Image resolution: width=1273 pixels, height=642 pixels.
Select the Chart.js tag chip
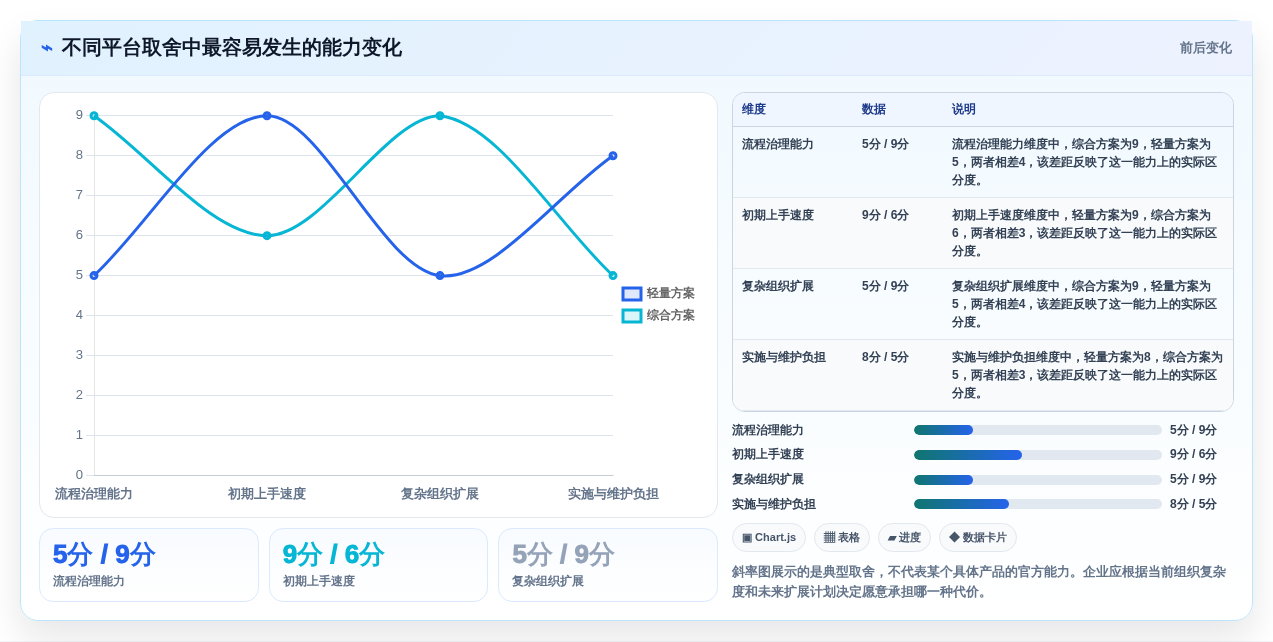tap(769, 538)
